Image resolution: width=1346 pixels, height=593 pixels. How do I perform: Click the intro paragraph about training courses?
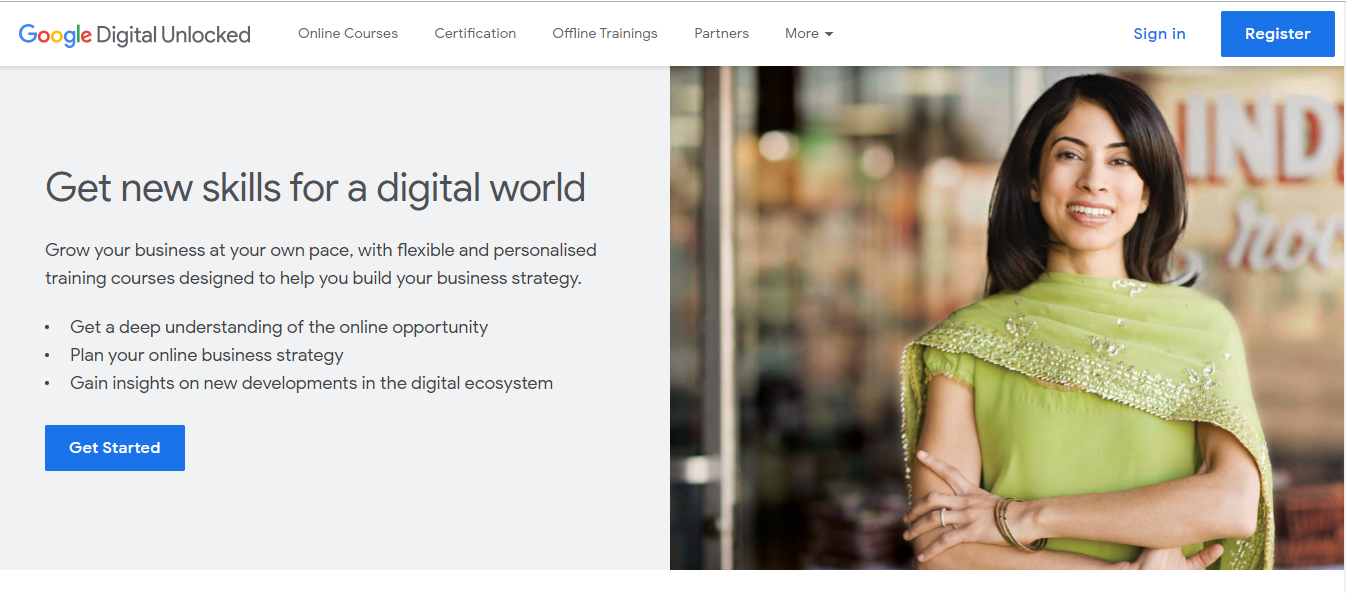point(320,263)
